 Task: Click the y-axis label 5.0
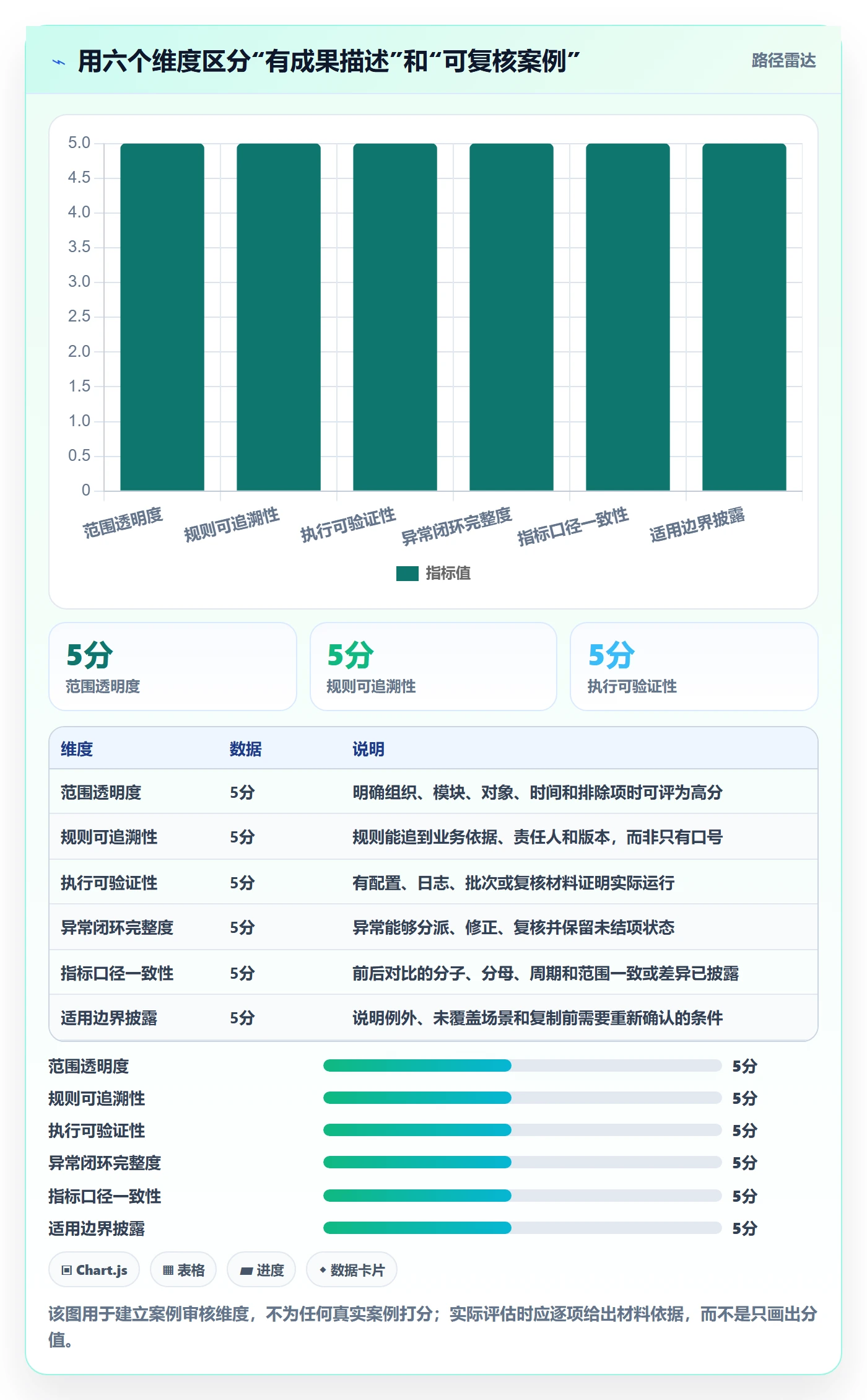click(x=79, y=143)
